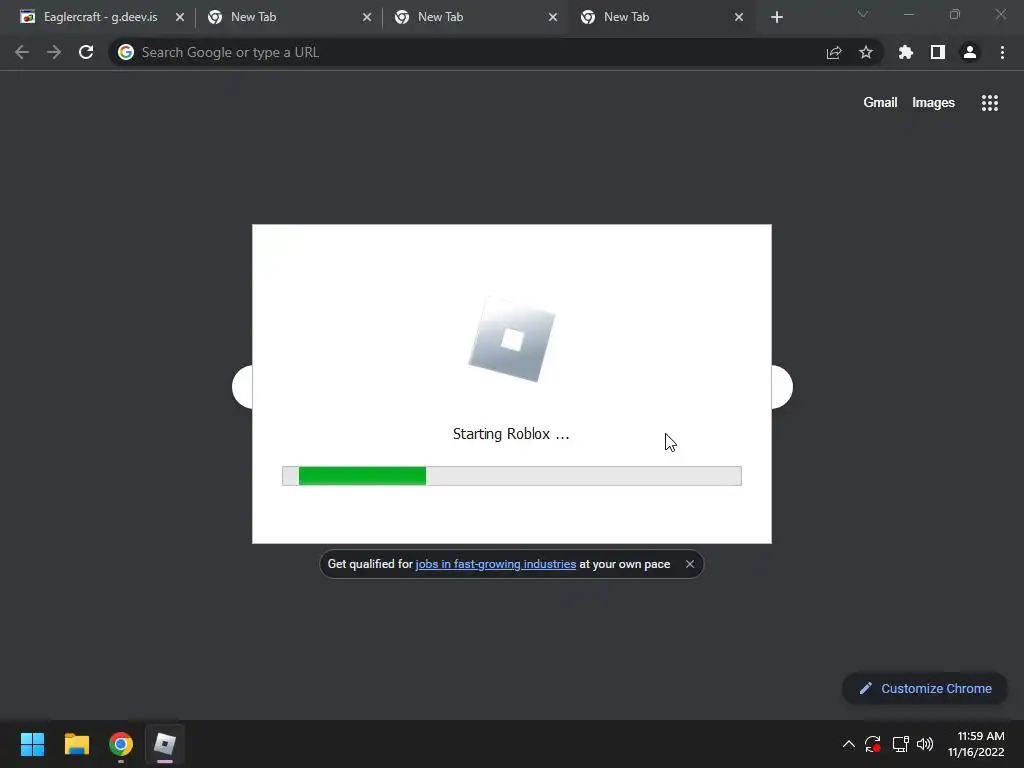This screenshot has width=1024, height=768.
Task: Open the volume speaker tray icon
Action: pyautogui.click(x=925, y=744)
